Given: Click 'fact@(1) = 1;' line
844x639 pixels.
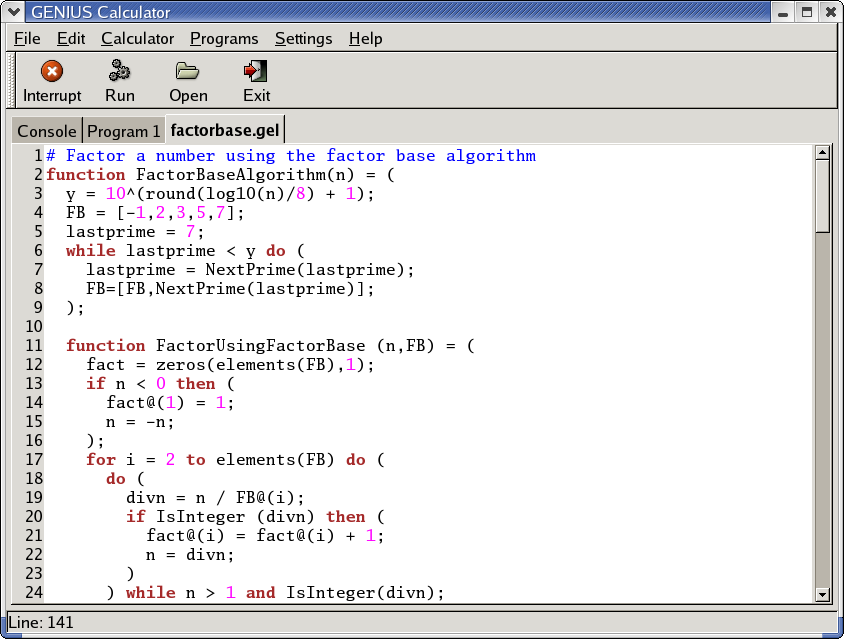Looking at the screenshot, I should coord(170,403).
